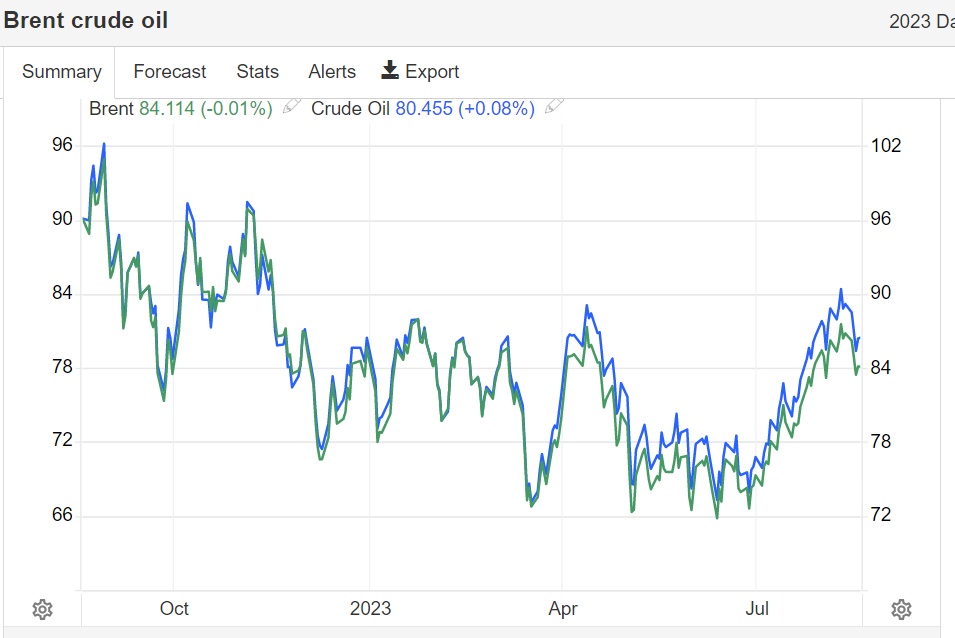Open the left chart settings gear
This screenshot has width=955, height=638.
pos(42,609)
